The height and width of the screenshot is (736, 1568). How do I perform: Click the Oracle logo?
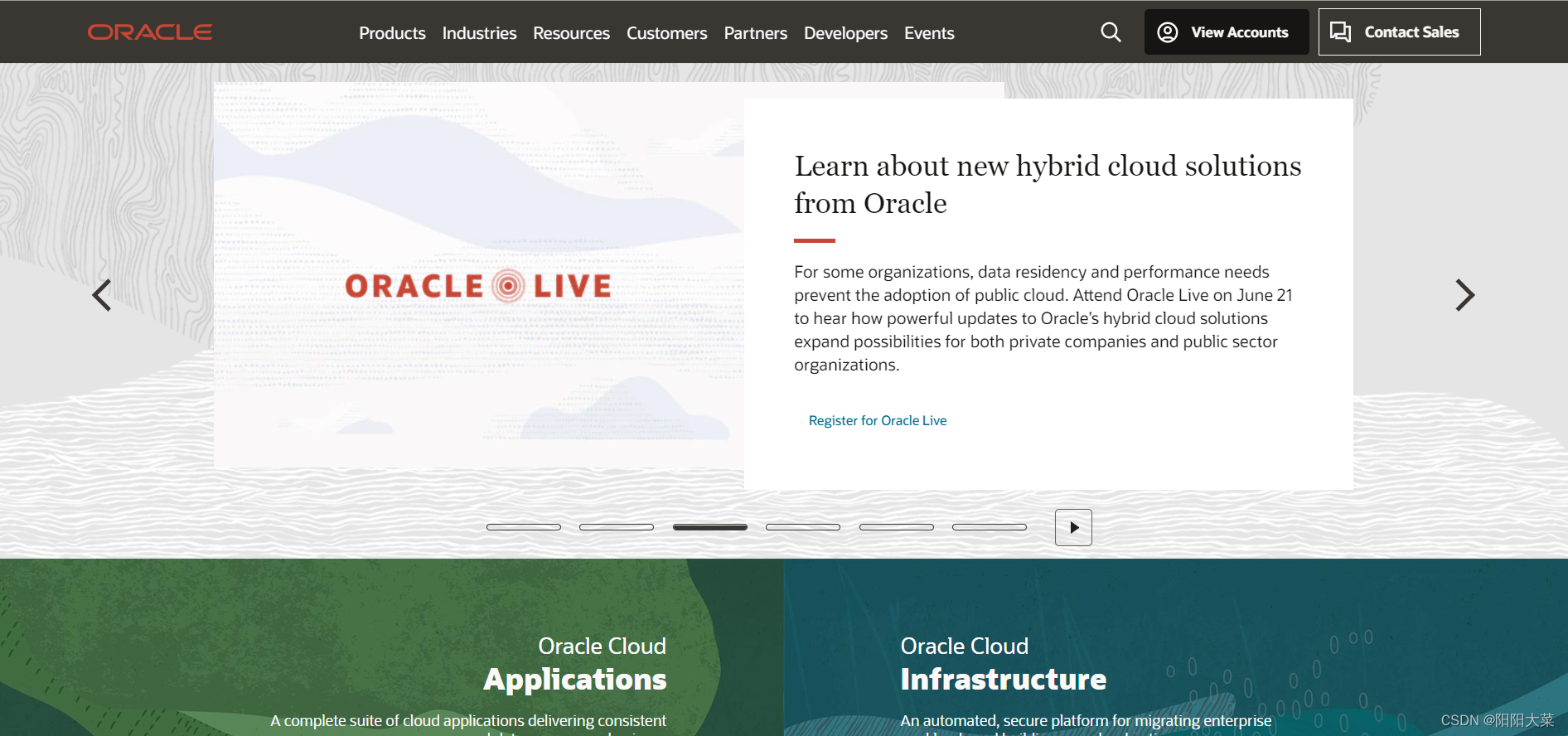tap(150, 32)
